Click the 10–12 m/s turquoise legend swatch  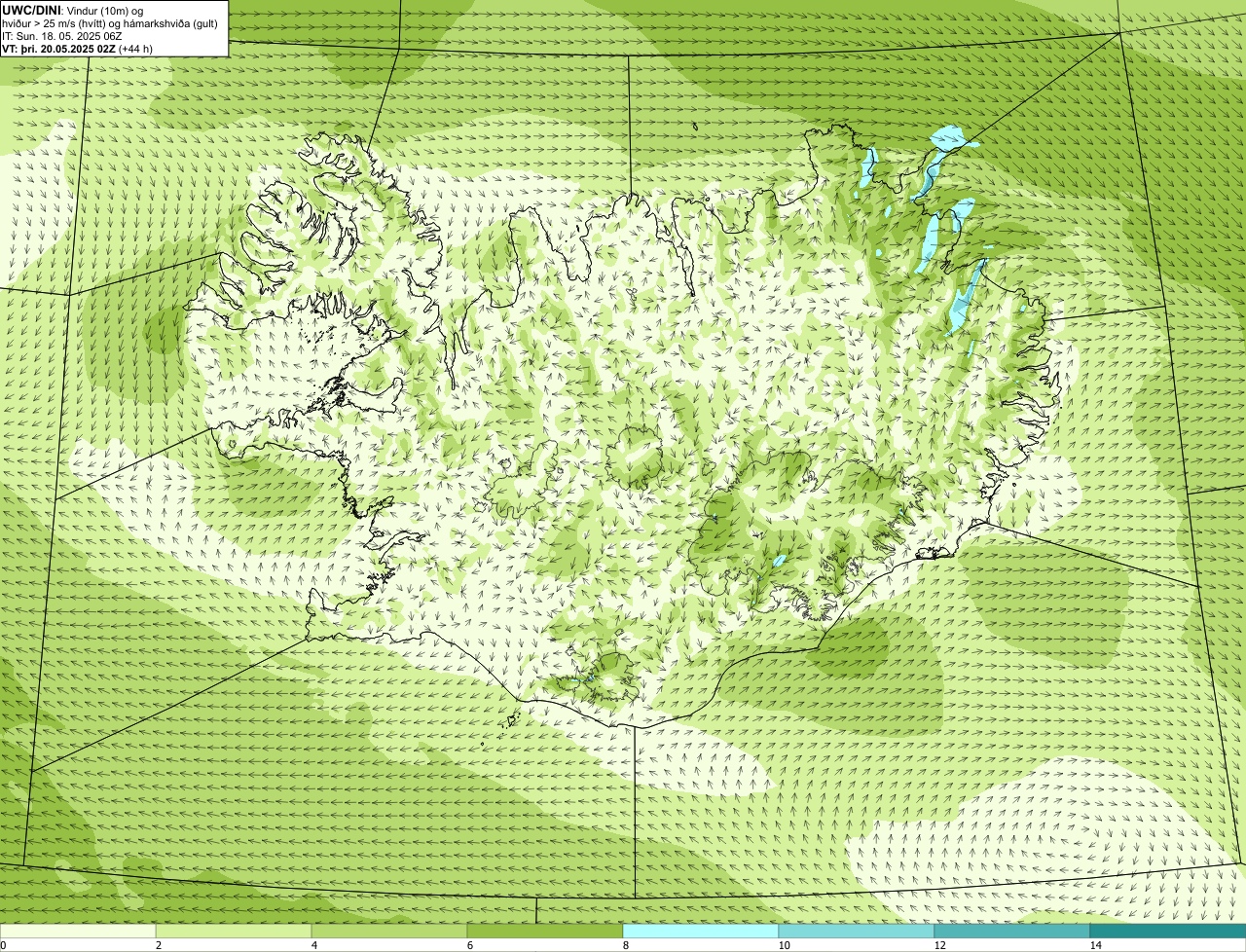(857, 931)
